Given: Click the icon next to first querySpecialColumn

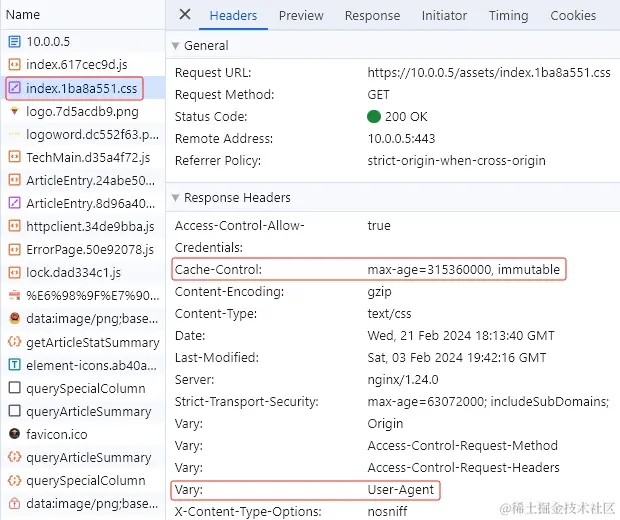Looking at the screenshot, I should (14, 388).
